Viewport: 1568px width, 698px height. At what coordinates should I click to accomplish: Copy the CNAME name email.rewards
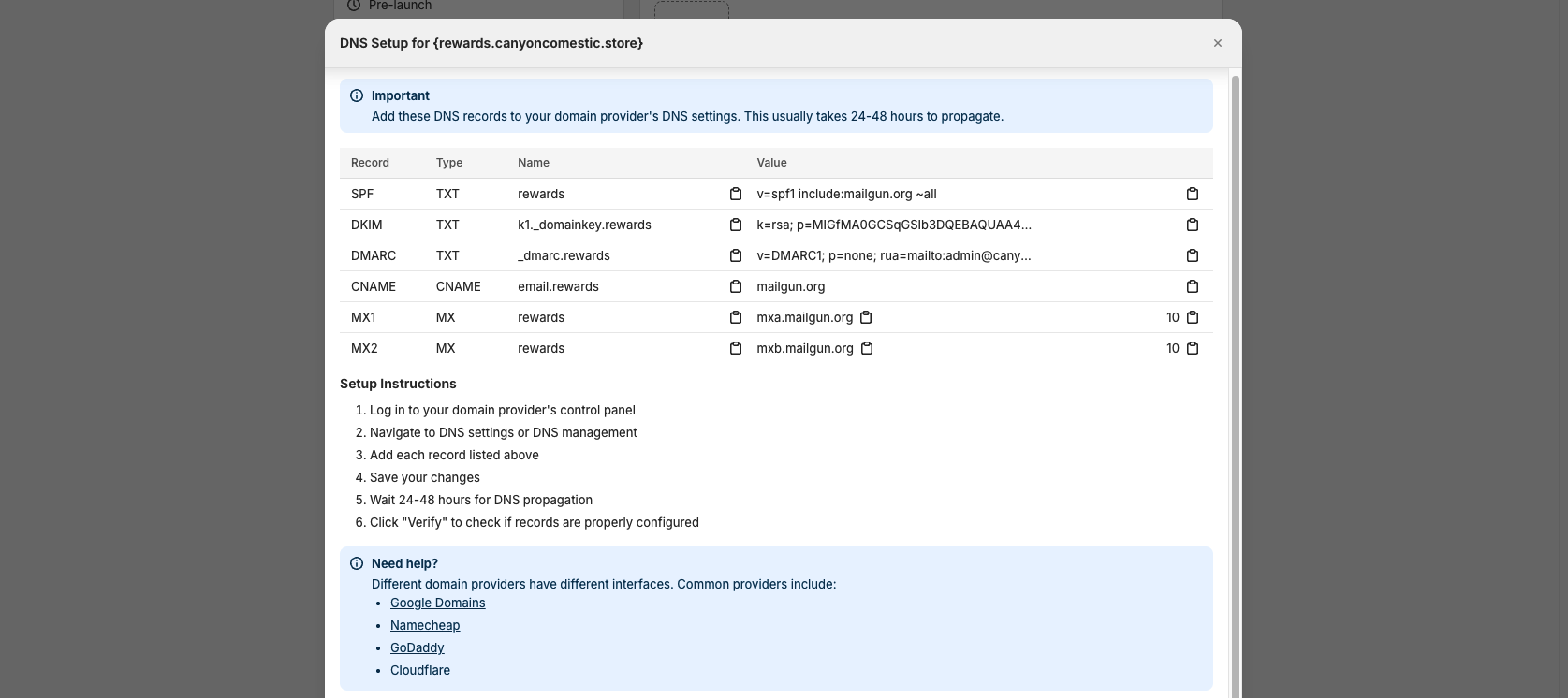pyautogui.click(x=735, y=286)
